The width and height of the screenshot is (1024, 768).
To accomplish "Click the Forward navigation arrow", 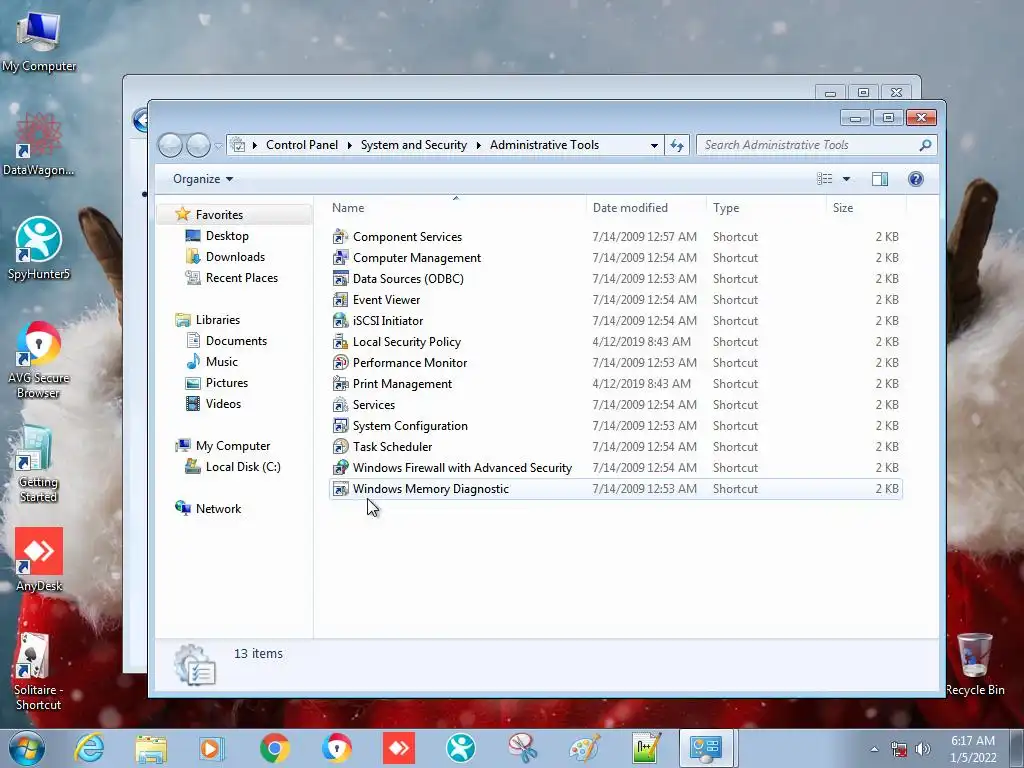I will click(199, 145).
